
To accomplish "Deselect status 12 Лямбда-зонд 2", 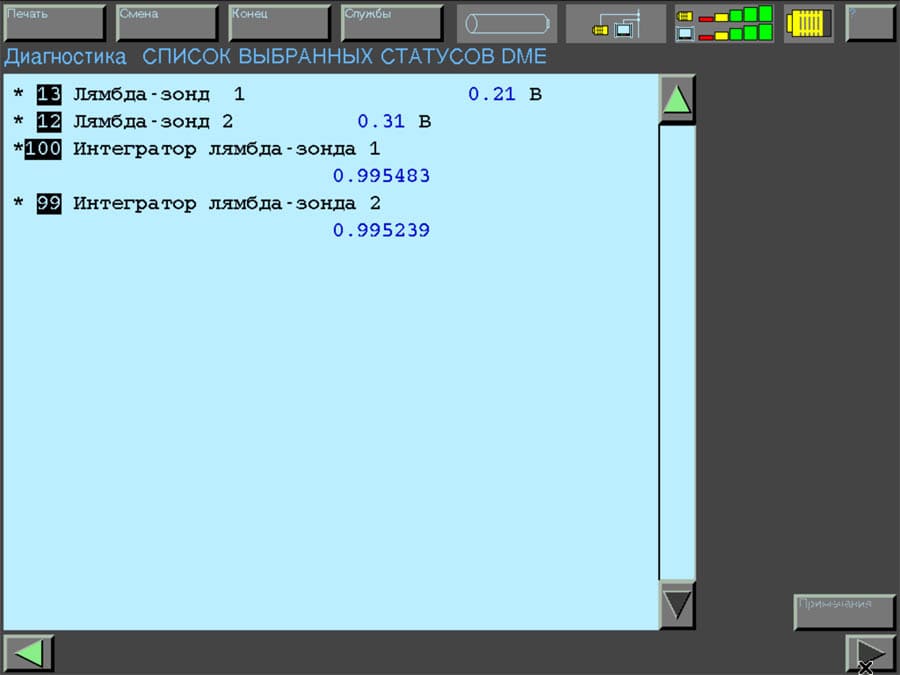I will coord(50,121).
